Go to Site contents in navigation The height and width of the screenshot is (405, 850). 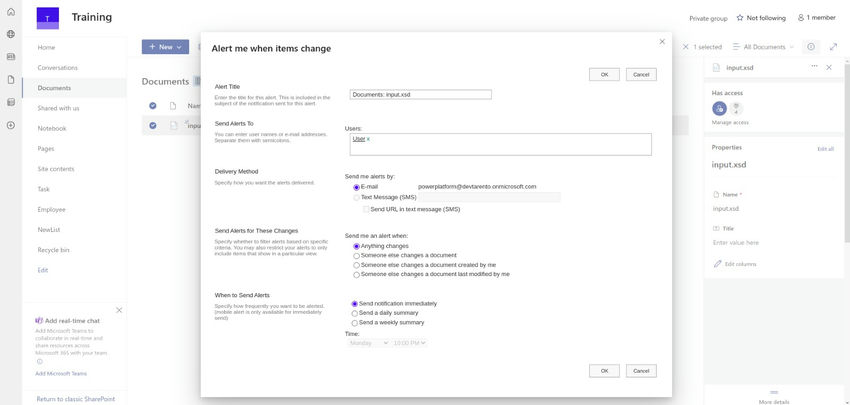point(55,168)
